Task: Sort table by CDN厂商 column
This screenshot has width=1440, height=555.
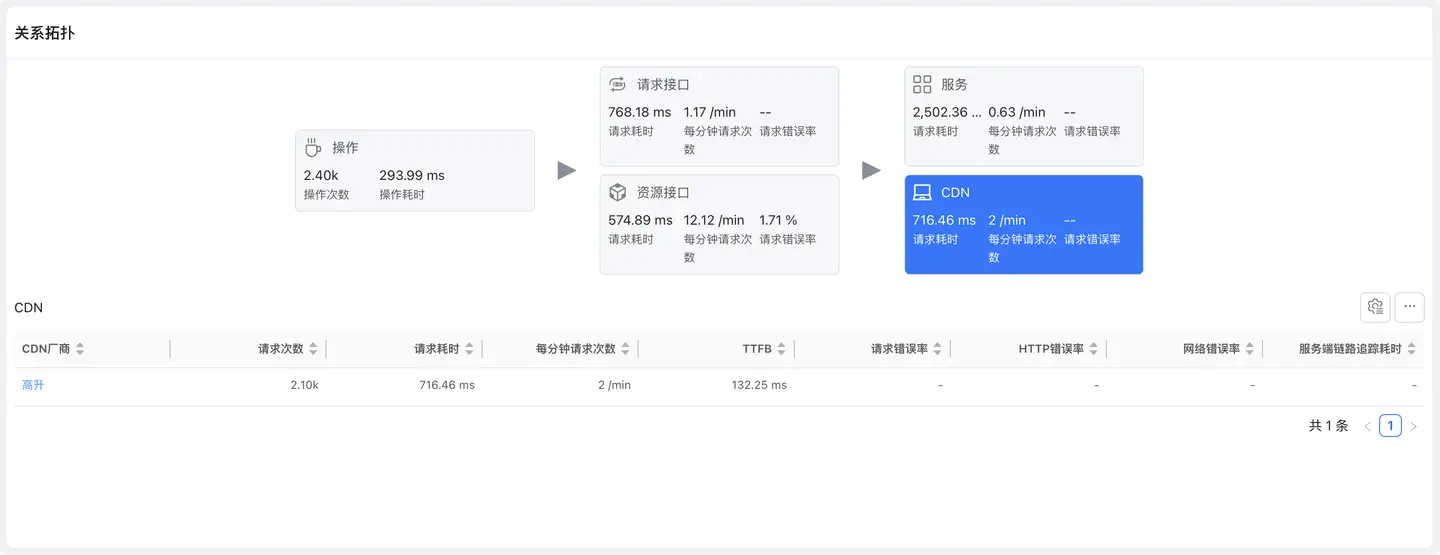Action: [x=80, y=349]
